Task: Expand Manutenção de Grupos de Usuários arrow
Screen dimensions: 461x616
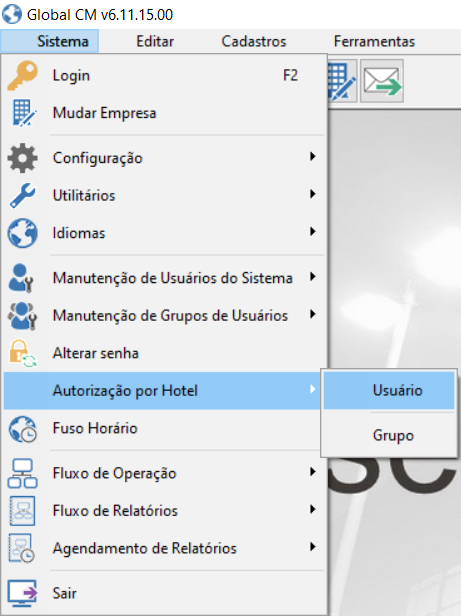Action: click(312, 314)
